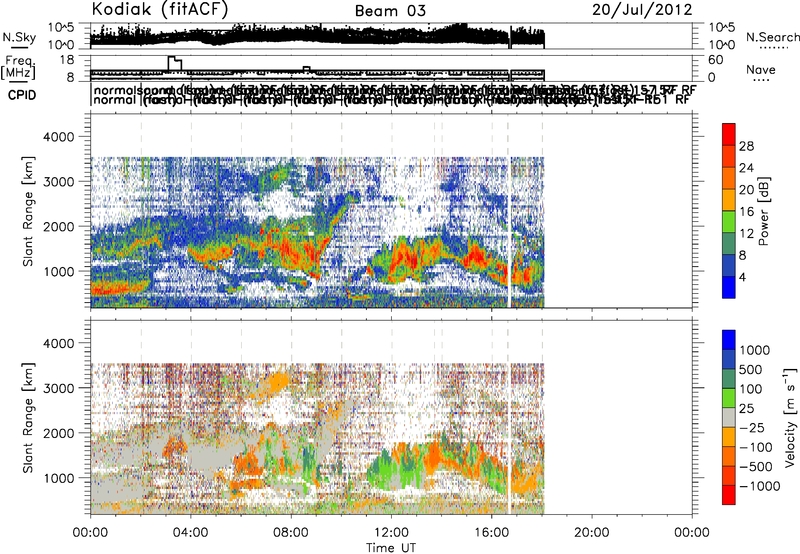This screenshot has width=800, height=554.
Task: Click the 'Kodiak (fitACF)' plot title
Action: [x=160, y=10]
